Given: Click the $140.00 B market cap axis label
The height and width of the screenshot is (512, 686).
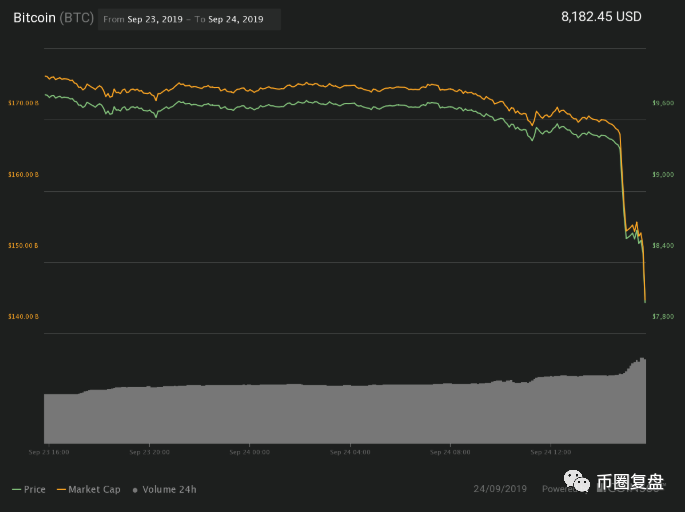Looking at the screenshot, I should 23,316.
